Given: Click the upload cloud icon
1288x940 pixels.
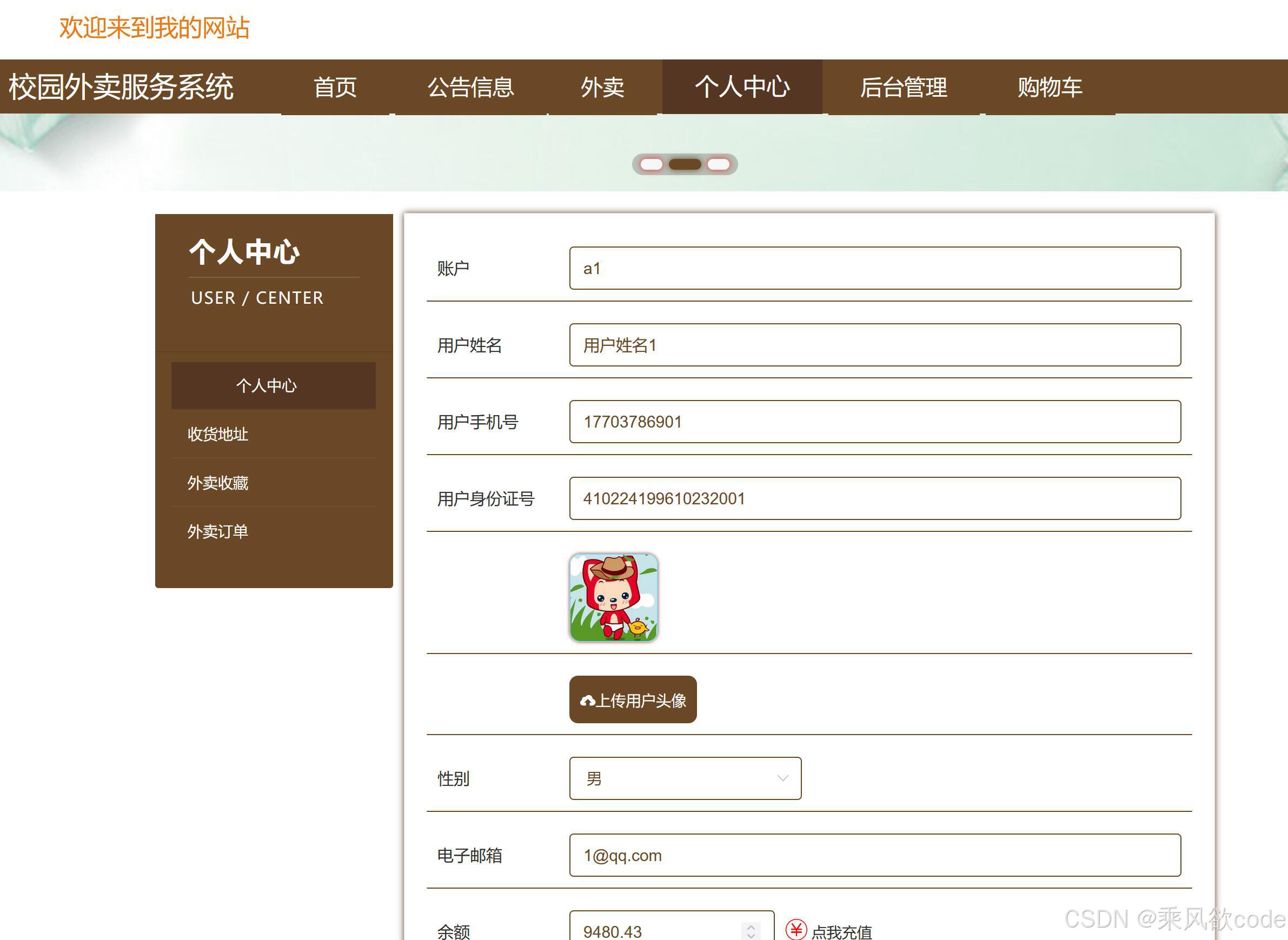Looking at the screenshot, I should point(587,701).
